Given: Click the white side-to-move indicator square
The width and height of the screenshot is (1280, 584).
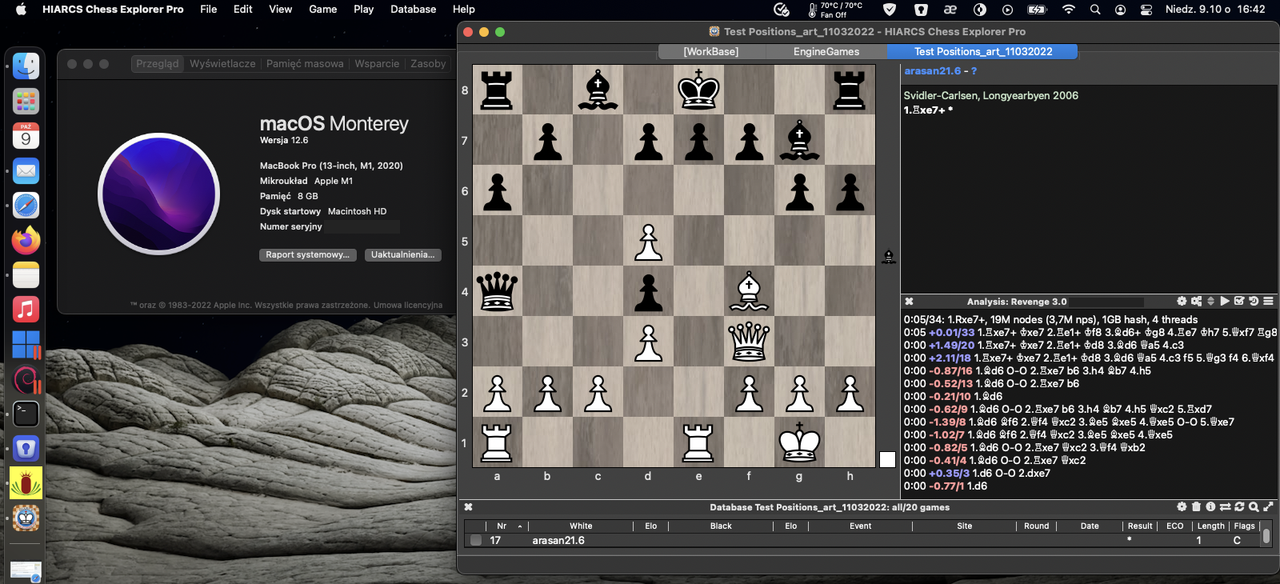Looking at the screenshot, I should 887,460.
